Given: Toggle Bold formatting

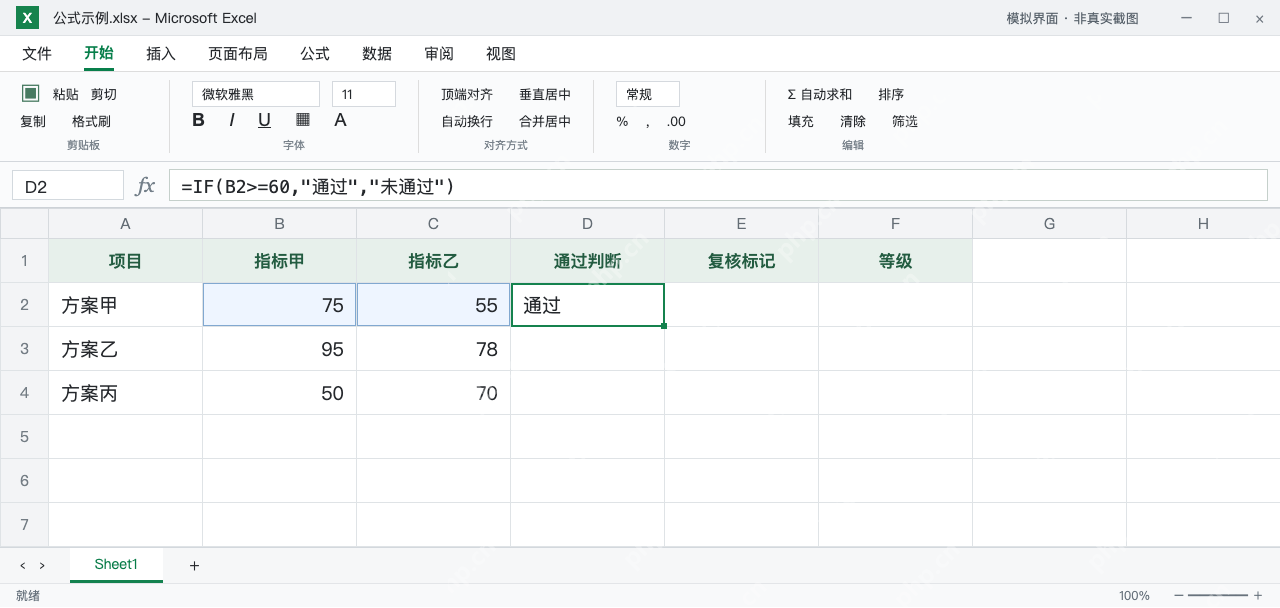Looking at the screenshot, I should point(198,120).
